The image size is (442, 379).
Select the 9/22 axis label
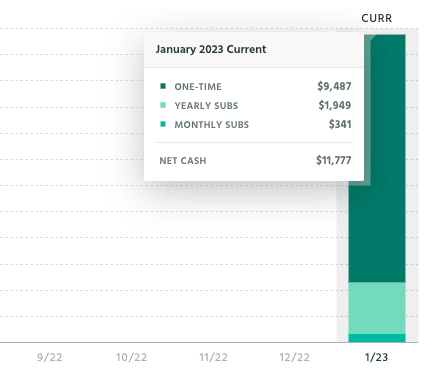click(x=49, y=357)
